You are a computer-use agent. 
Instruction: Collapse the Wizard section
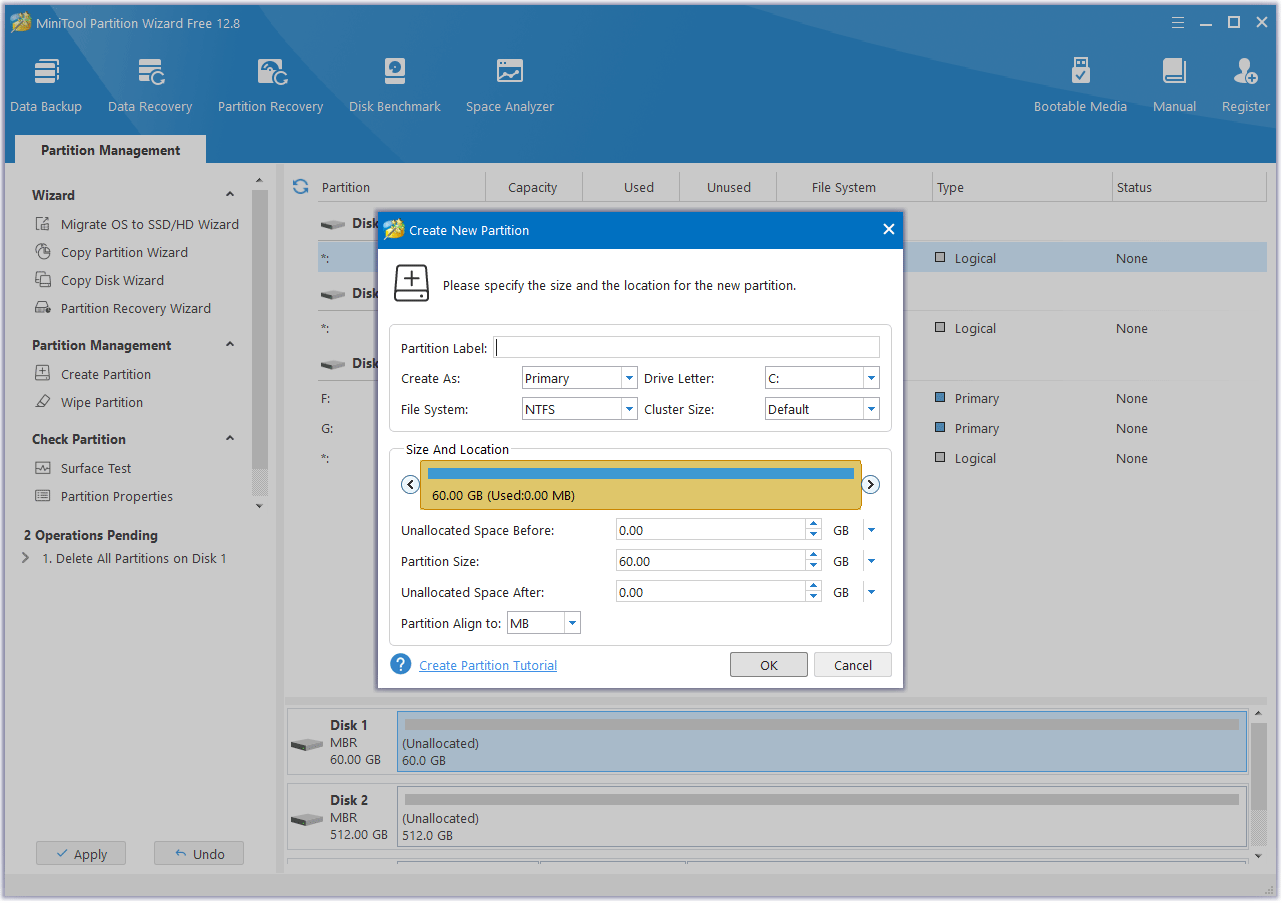[x=230, y=195]
